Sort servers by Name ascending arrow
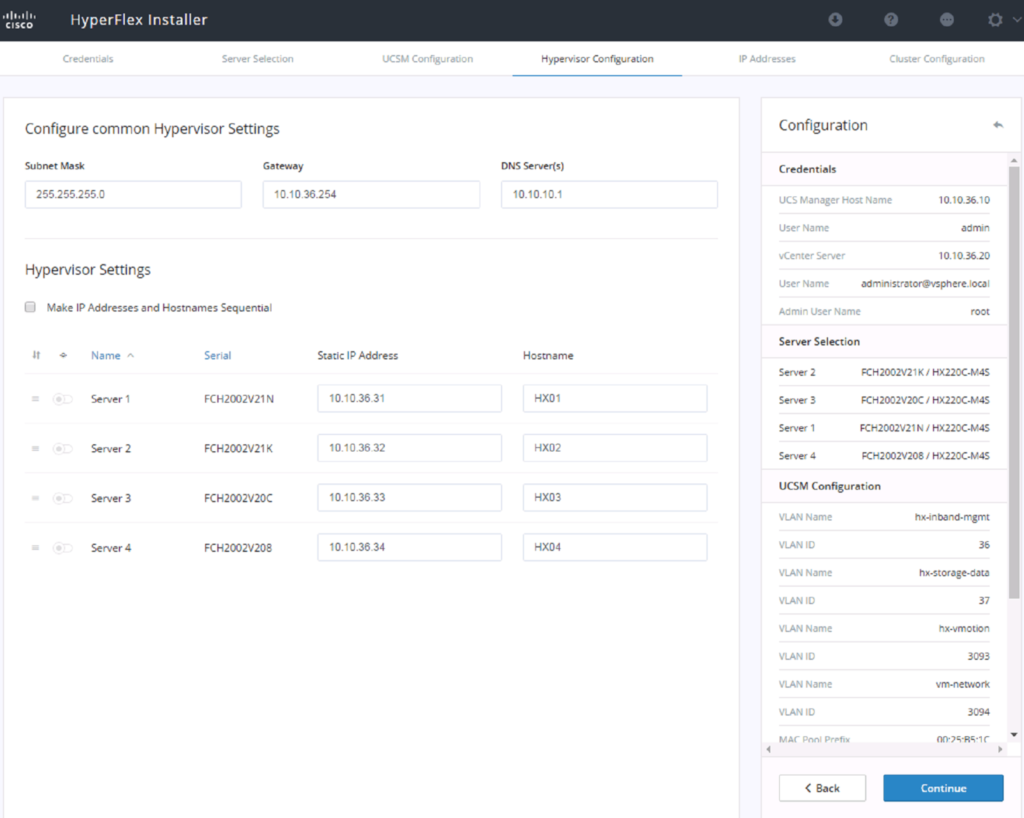Image resolution: width=1024 pixels, height=818 pixels. click(131, 355)
